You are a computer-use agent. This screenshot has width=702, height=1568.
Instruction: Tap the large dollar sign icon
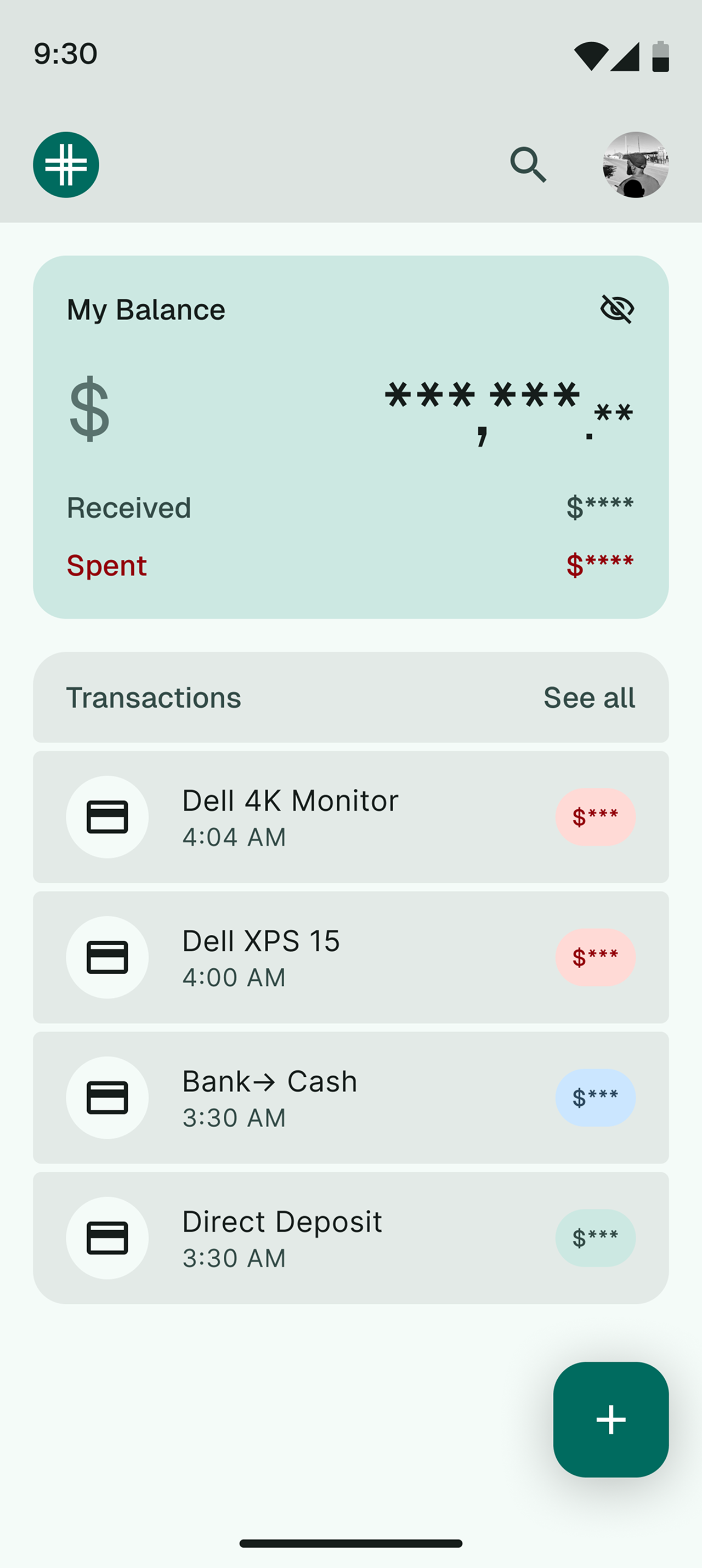[x=89, y=408]
